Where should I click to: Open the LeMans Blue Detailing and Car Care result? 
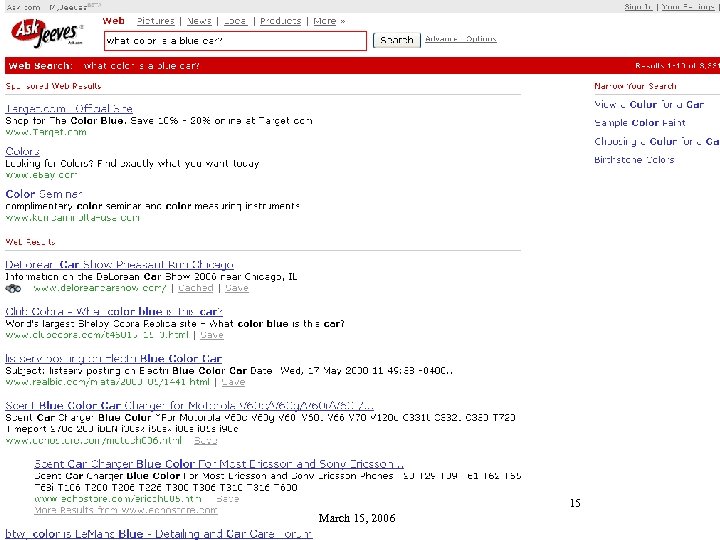tap(159, 534)
